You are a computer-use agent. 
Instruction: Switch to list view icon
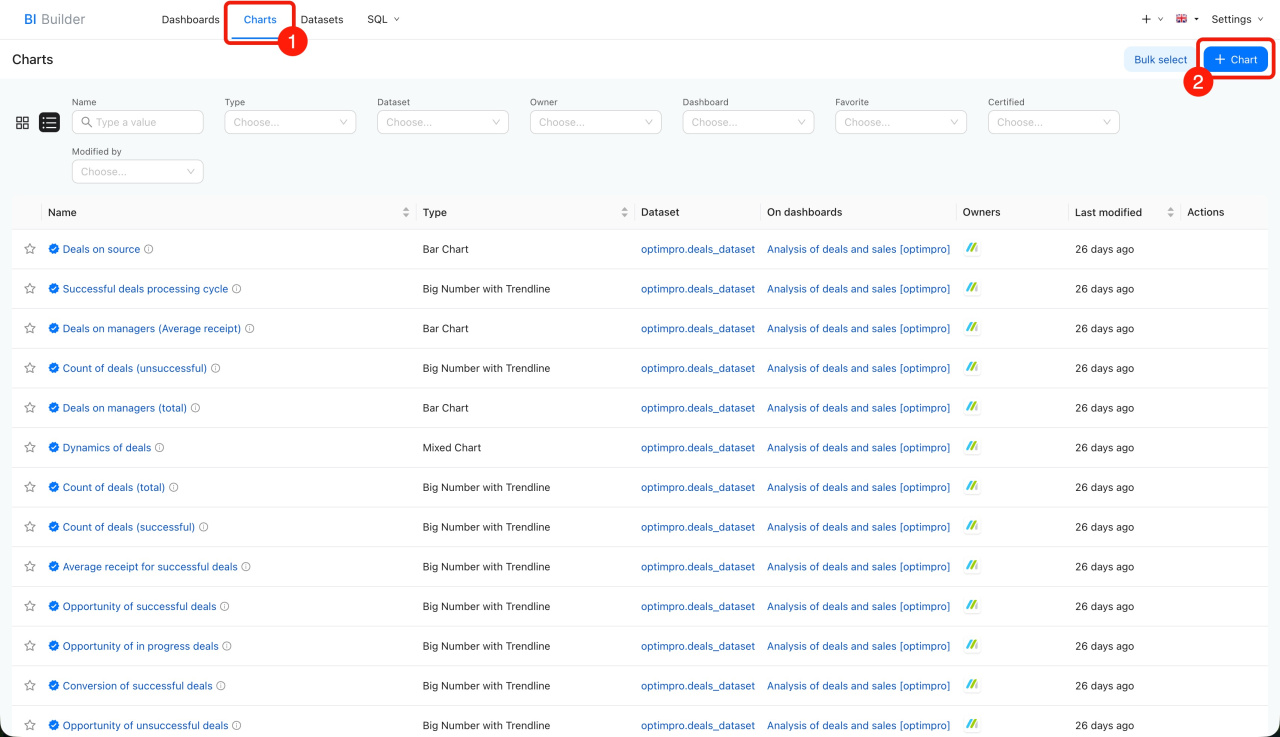coord(49,123)
